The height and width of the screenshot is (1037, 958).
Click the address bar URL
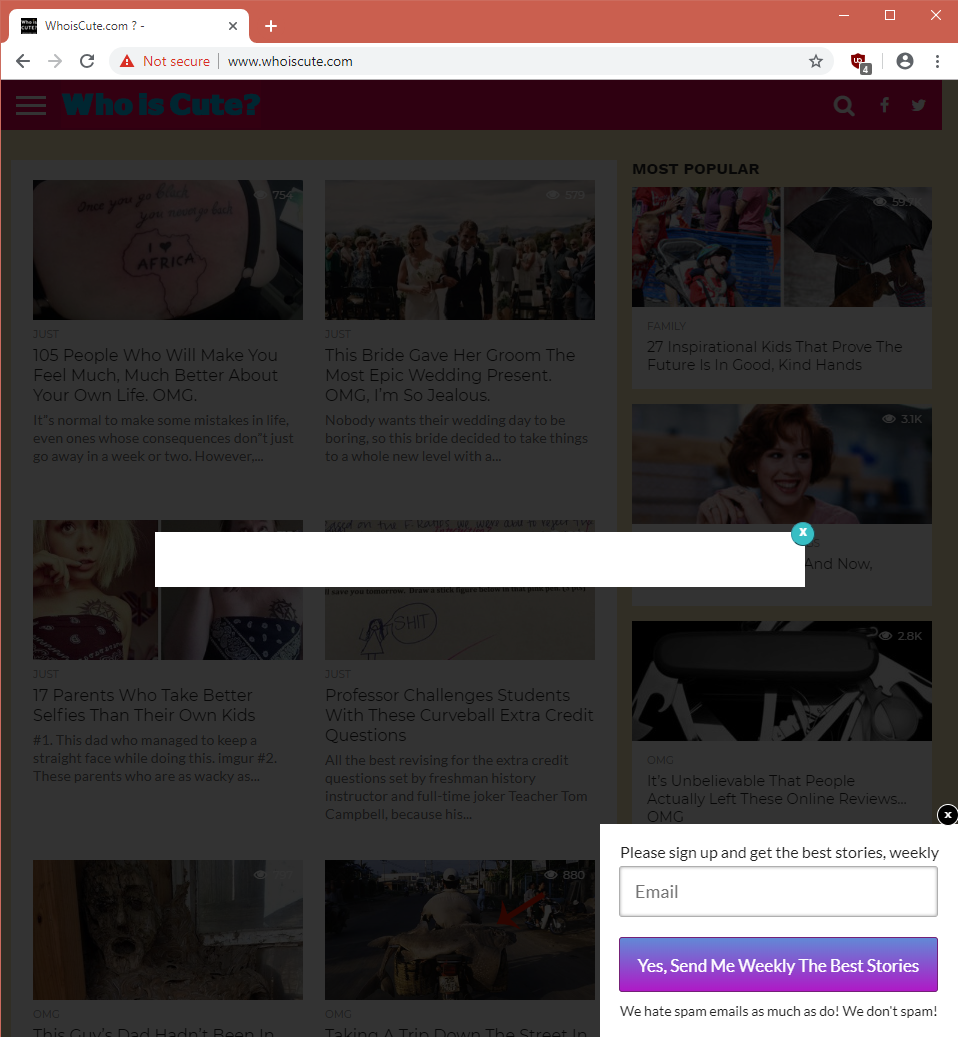pyautogui.click(x=290, y=62)
